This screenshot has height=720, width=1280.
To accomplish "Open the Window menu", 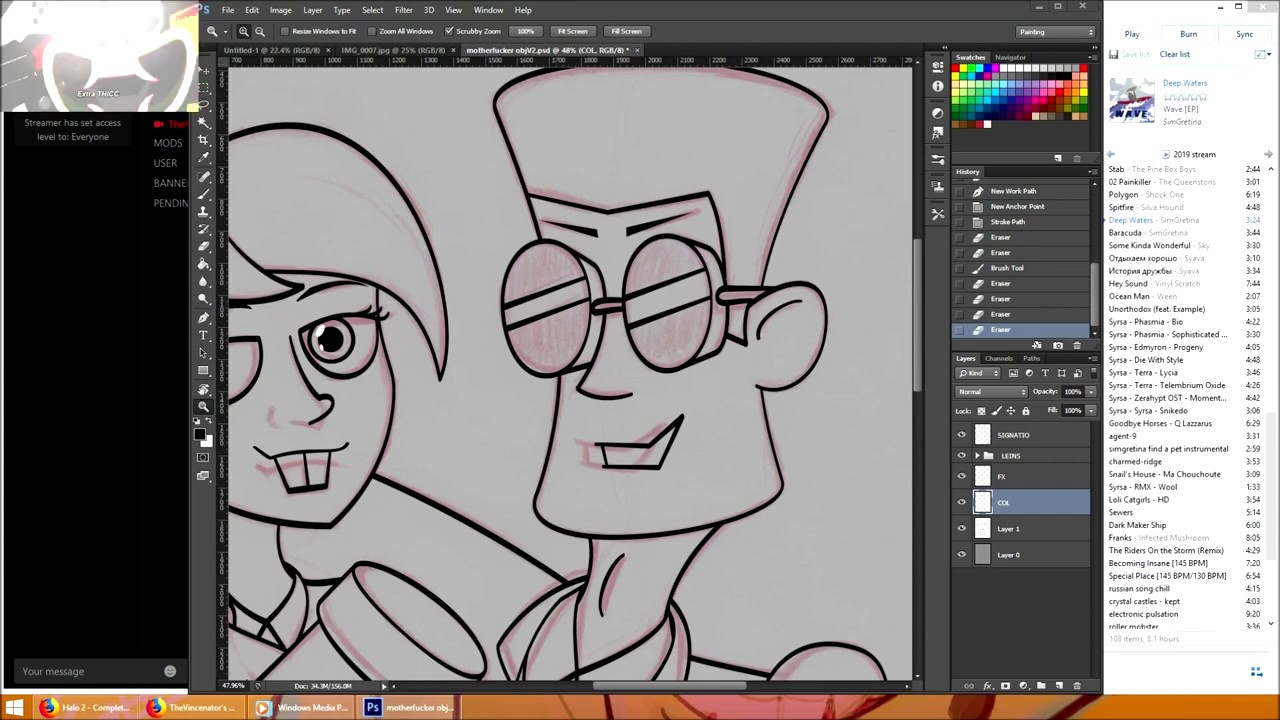I will (488, 10).
